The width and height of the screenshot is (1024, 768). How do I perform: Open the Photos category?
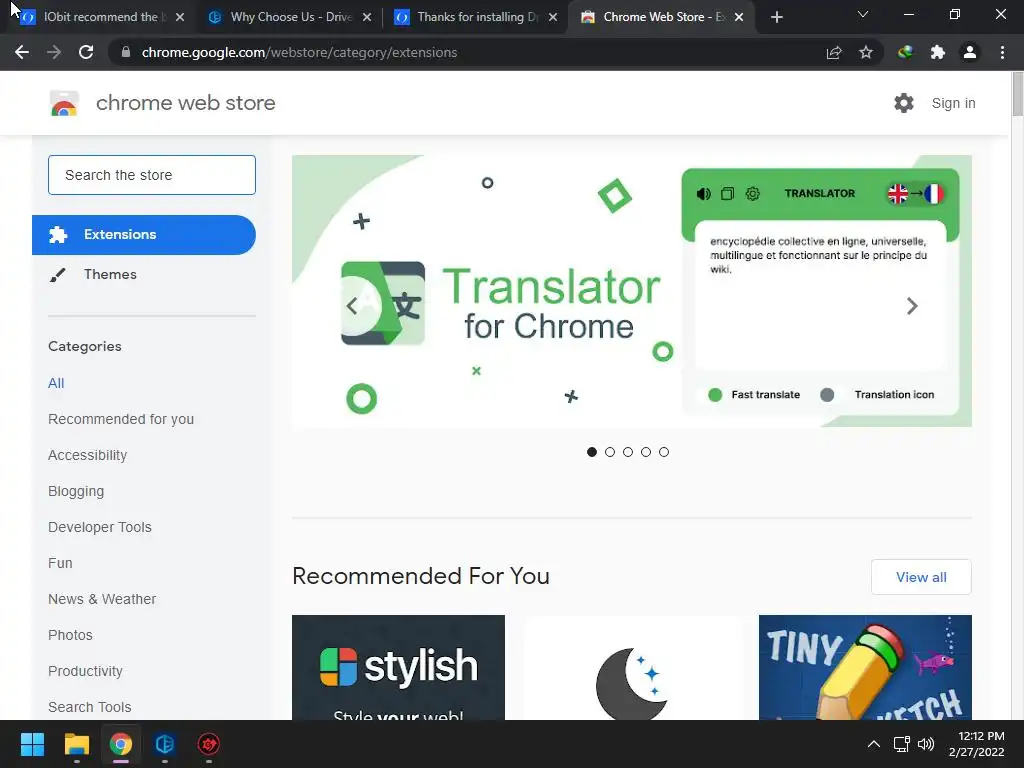71,635
